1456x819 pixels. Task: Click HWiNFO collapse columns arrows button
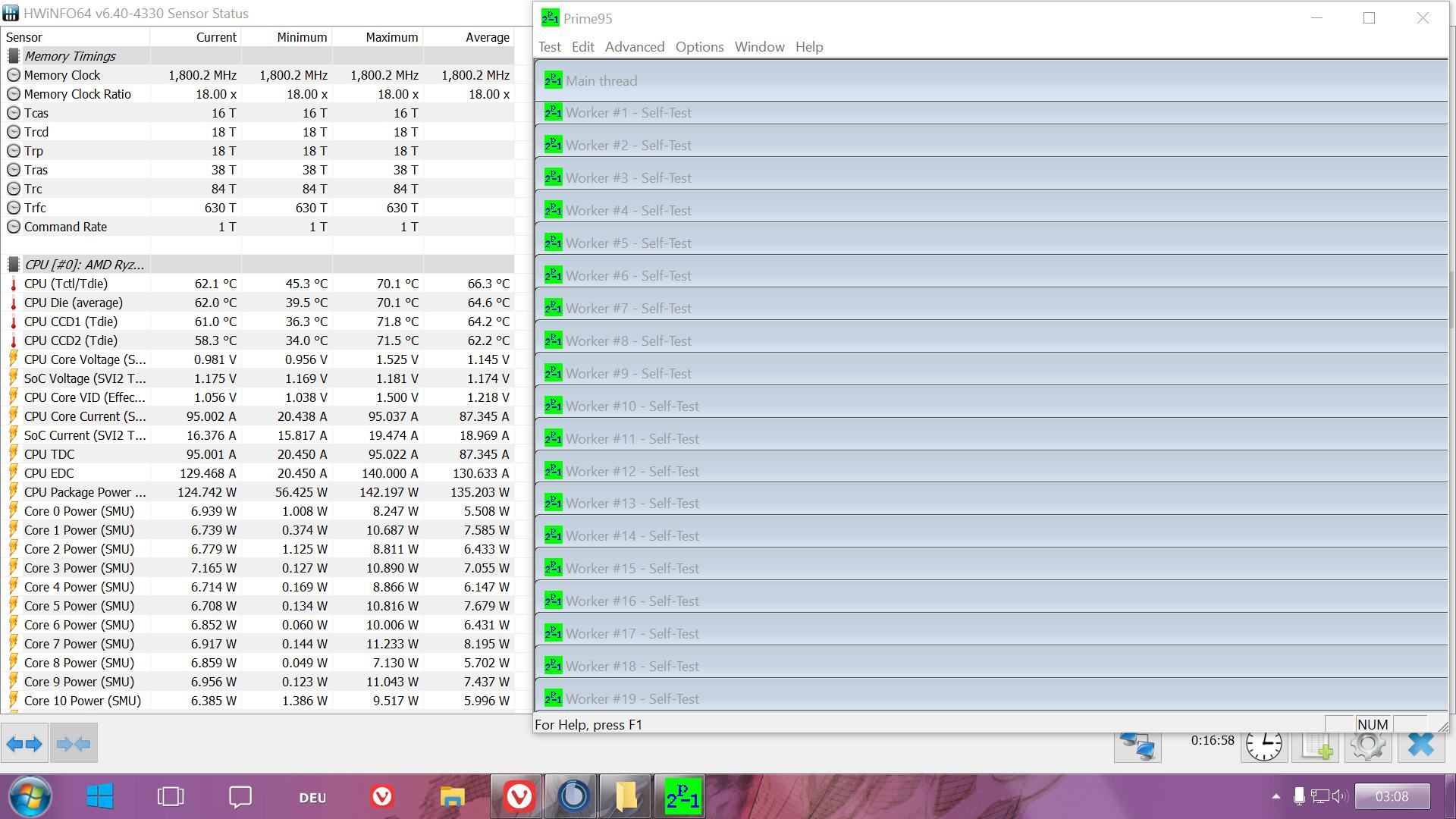tap(74, 744)
